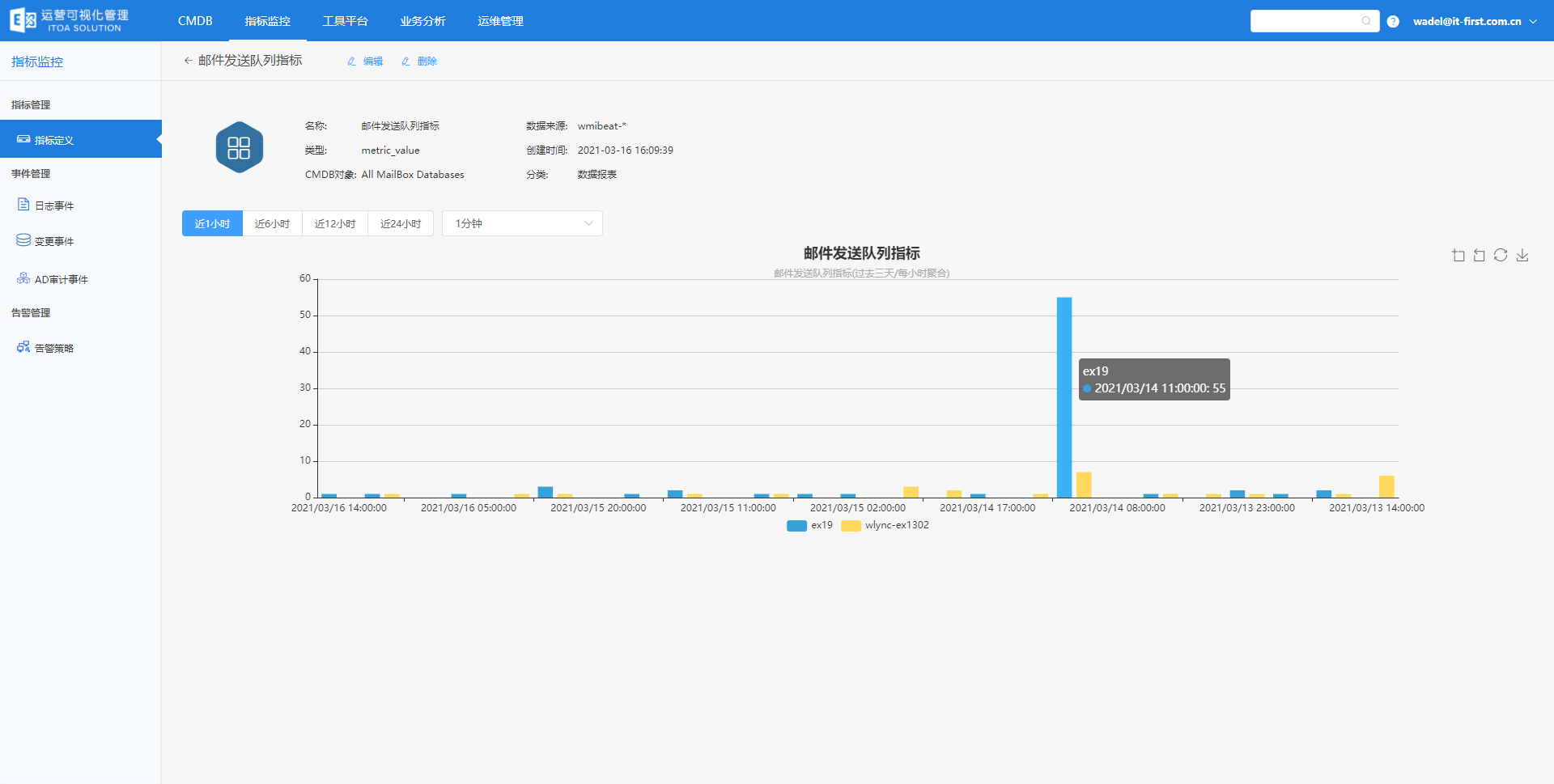Open the 1分钟 interval dropdown

click(522, 223)
